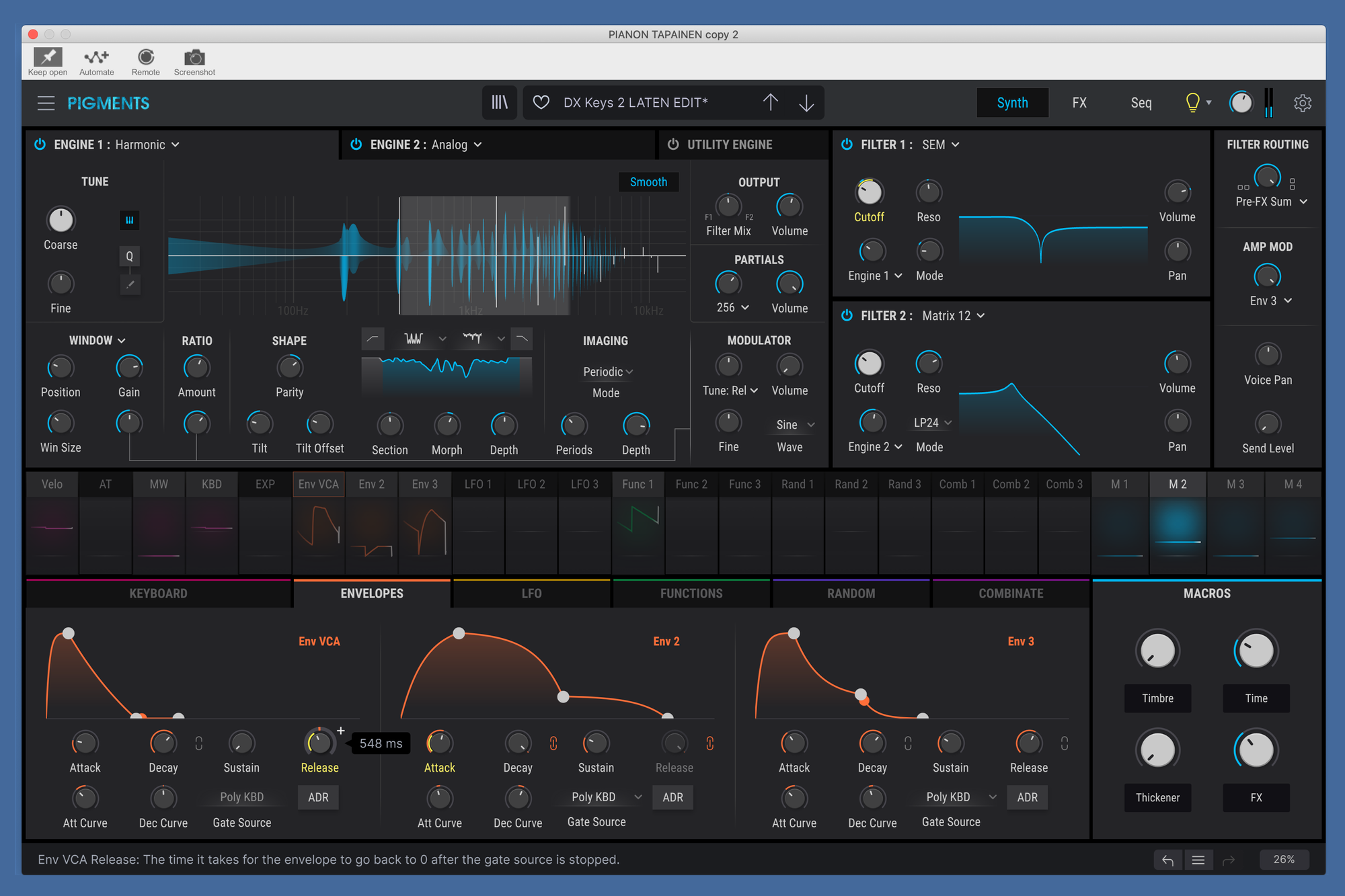Click the plus icon near Release knob
Screen dimensions: 1345x896
coord(341,731)
